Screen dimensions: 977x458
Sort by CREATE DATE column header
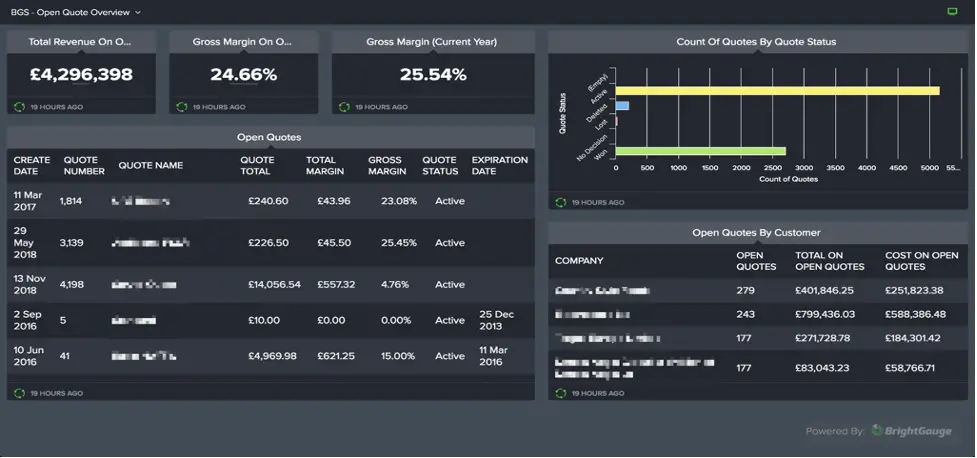(31, 165)
